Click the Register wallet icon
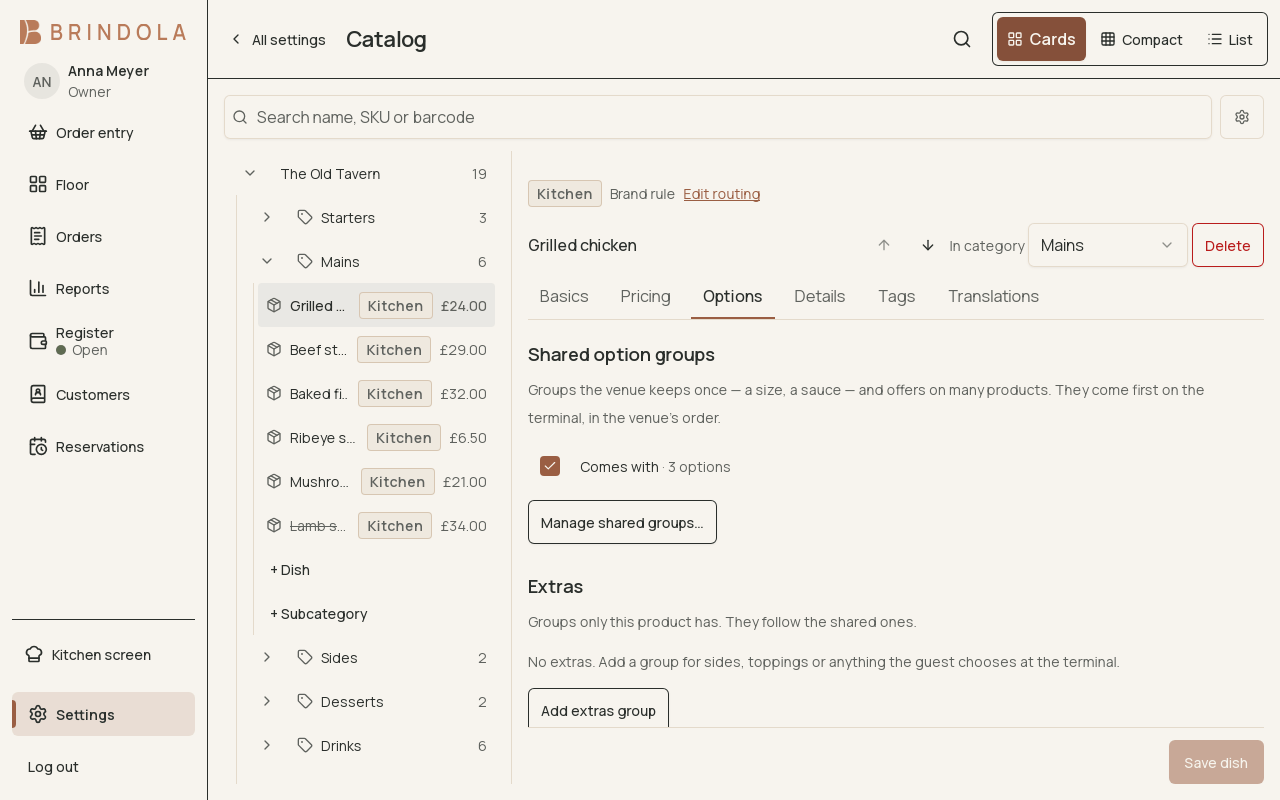 (x=38, y=341)
